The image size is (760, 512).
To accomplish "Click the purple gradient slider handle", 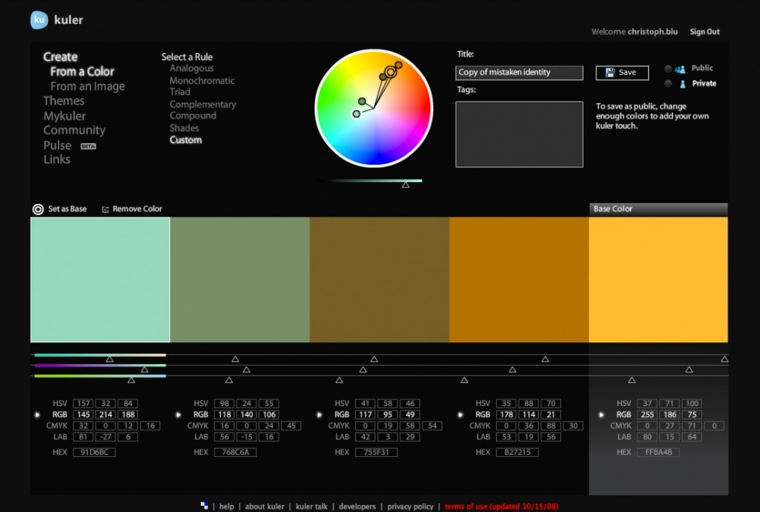I will click(144, 370).
